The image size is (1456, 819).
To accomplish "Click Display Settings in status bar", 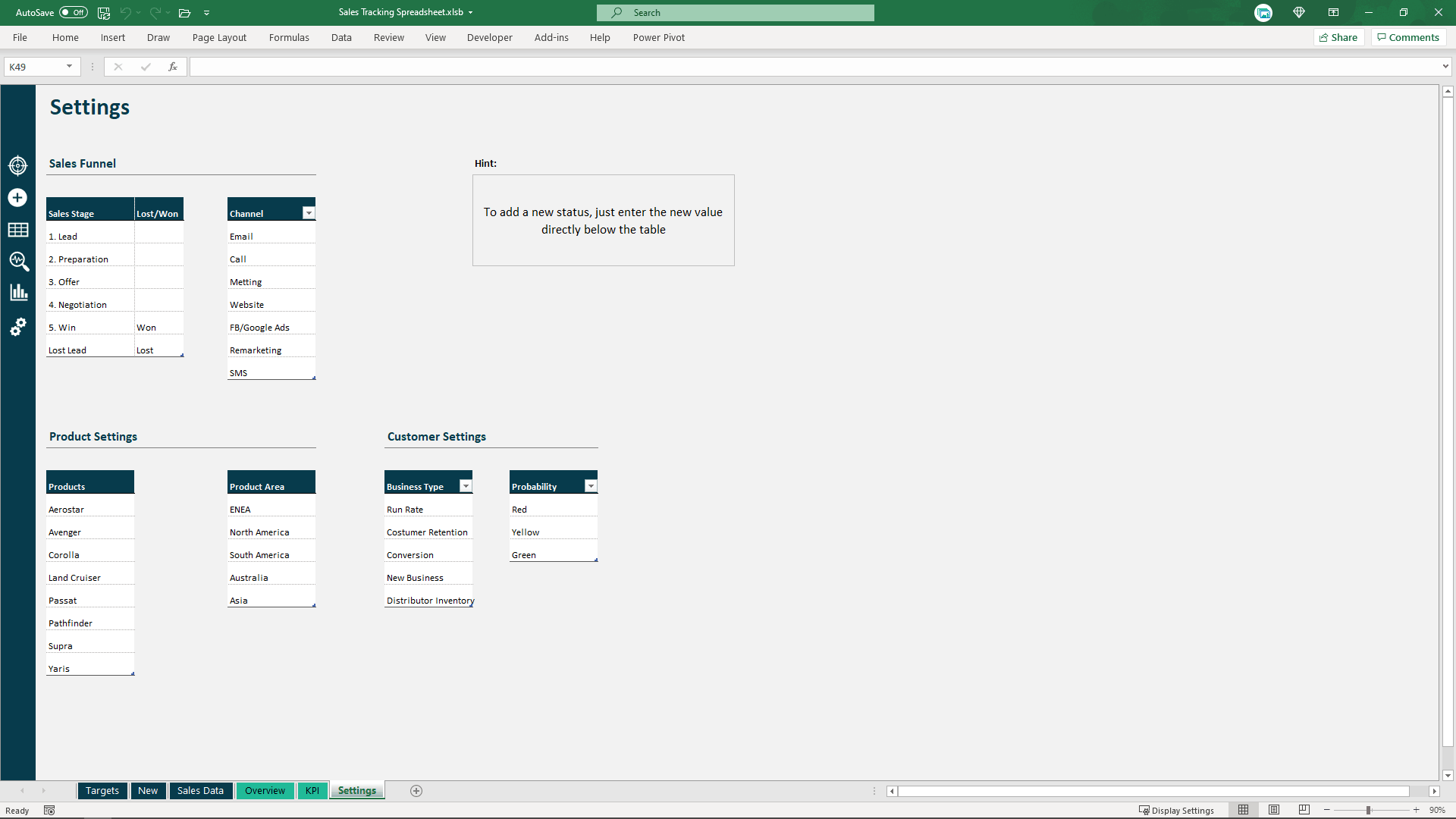I will 1176,810.
